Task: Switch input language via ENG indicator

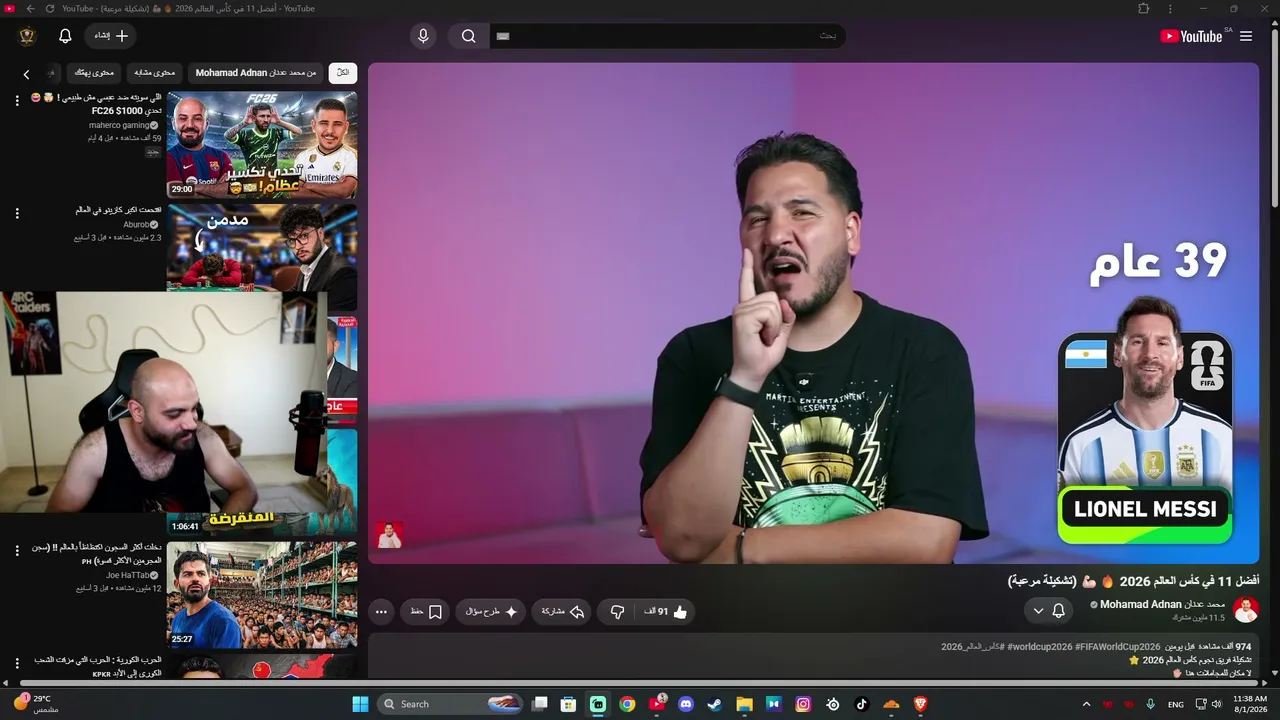Action: [x=1176, y=704]
